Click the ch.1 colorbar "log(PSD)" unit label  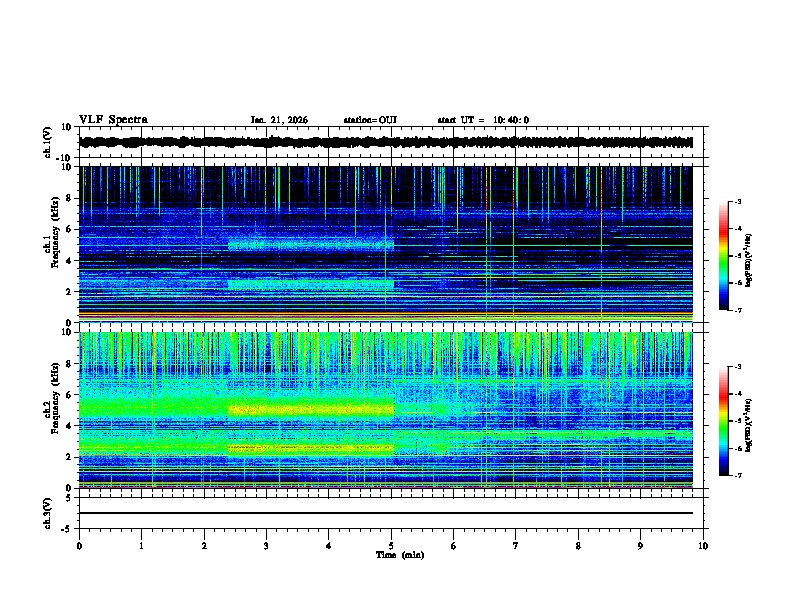[749, 260]
